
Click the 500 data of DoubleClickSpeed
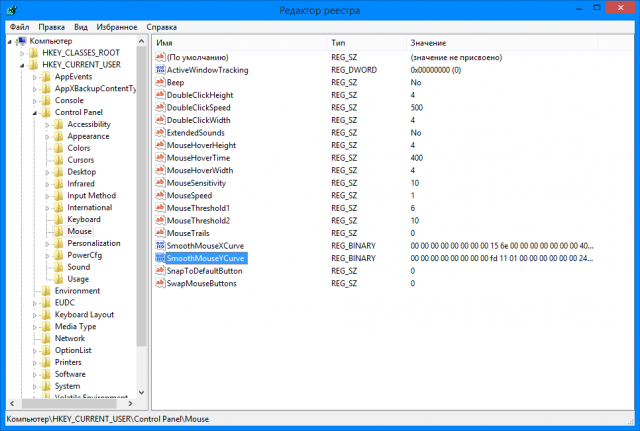coord(417,108)
